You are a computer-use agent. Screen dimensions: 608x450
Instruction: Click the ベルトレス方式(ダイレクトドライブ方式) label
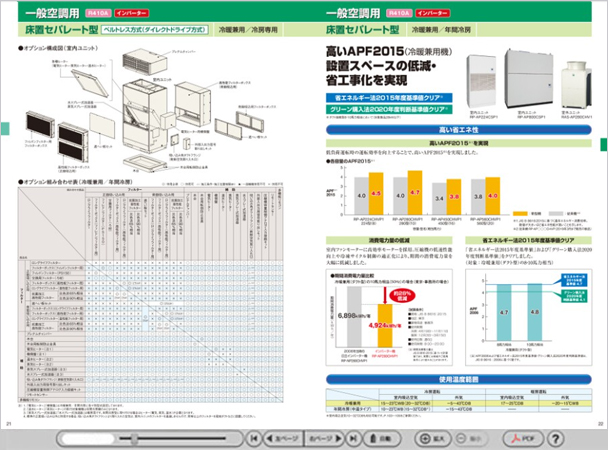coord(155,29)
